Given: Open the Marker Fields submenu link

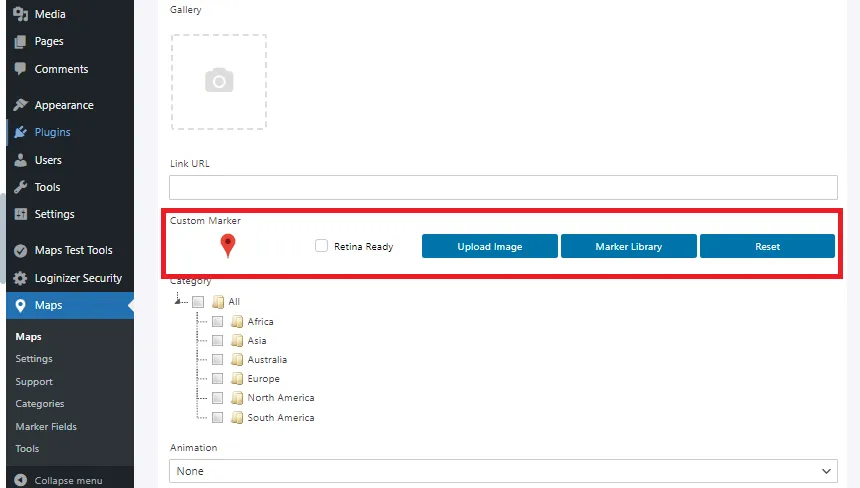Looking at the screenshot, I should point(46,427).
